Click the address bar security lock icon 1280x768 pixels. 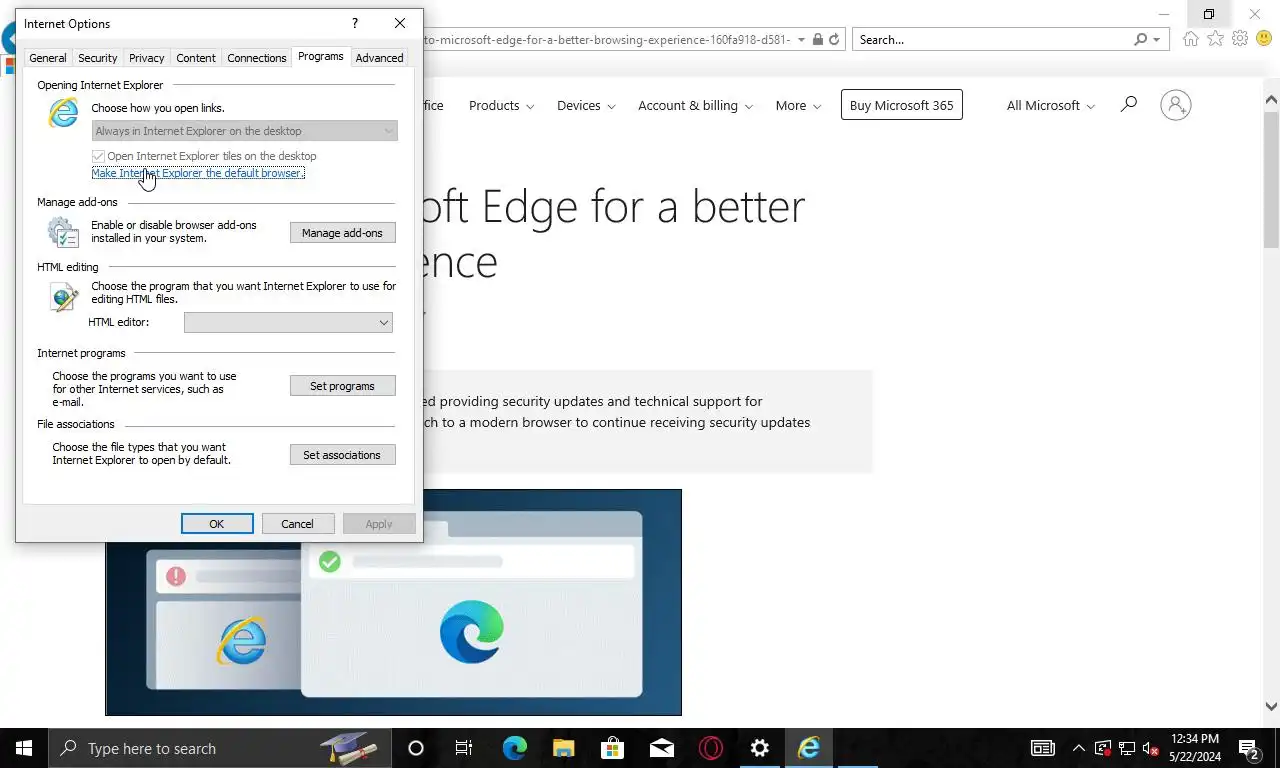pos(818,39)
